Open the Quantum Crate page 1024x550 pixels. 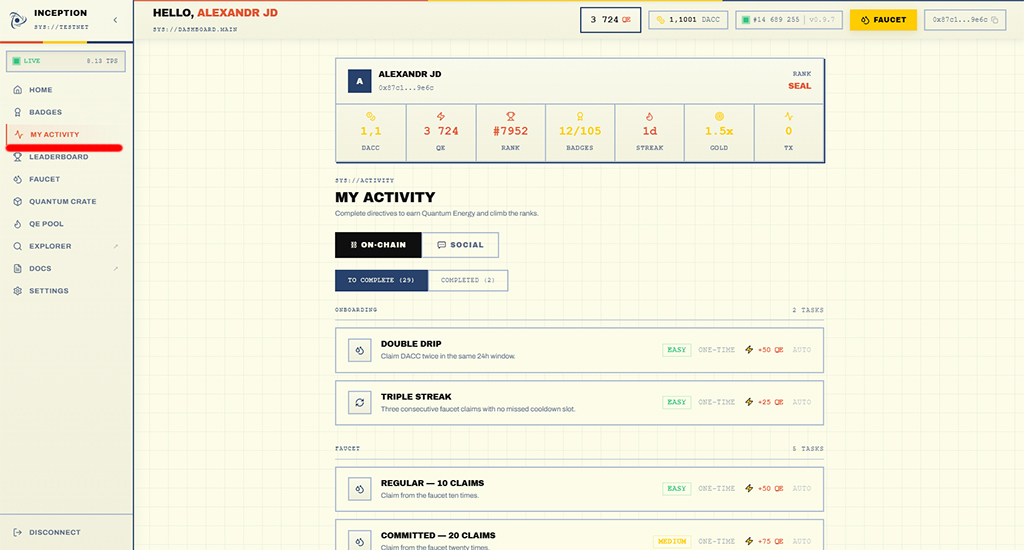62,201
